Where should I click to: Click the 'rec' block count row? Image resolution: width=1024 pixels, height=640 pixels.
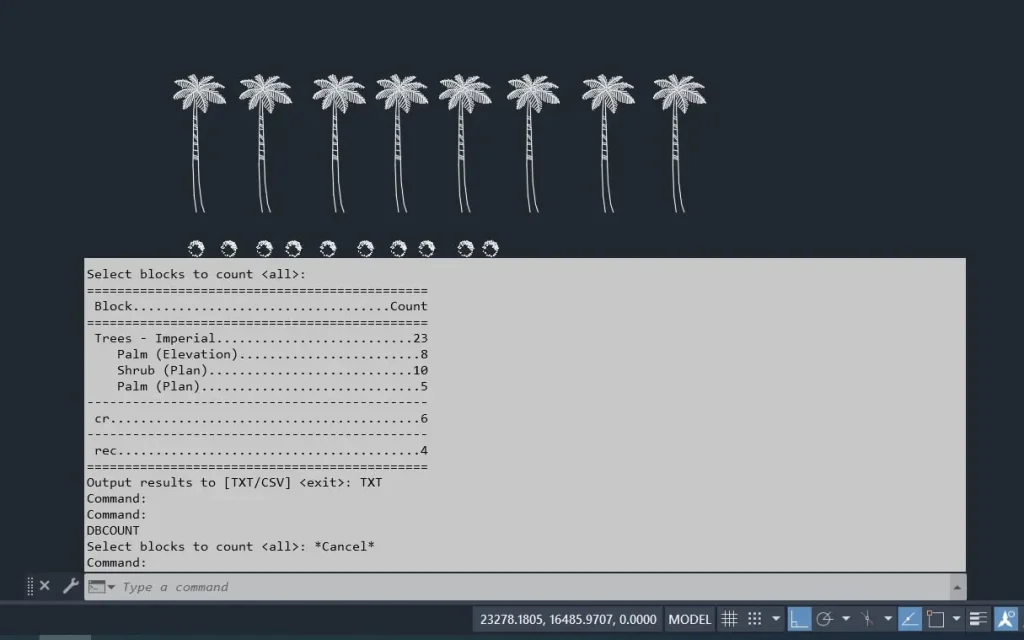(x=261, y=450)
